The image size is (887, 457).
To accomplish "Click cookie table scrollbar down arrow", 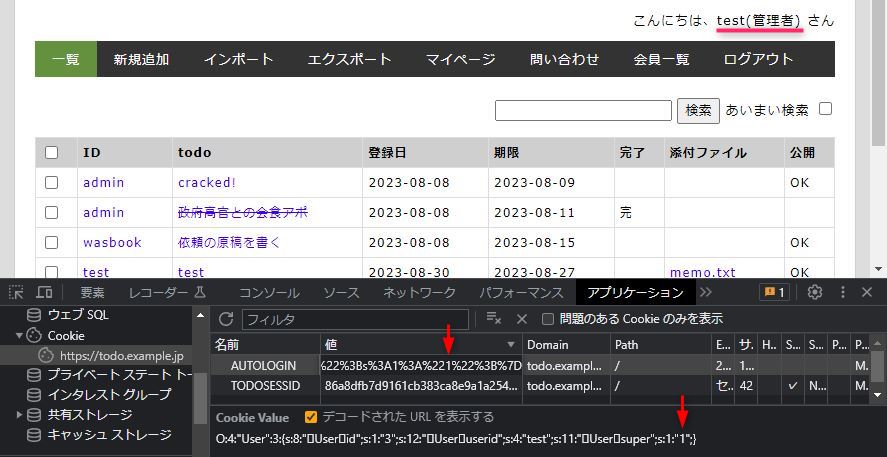I will [878, 395].
